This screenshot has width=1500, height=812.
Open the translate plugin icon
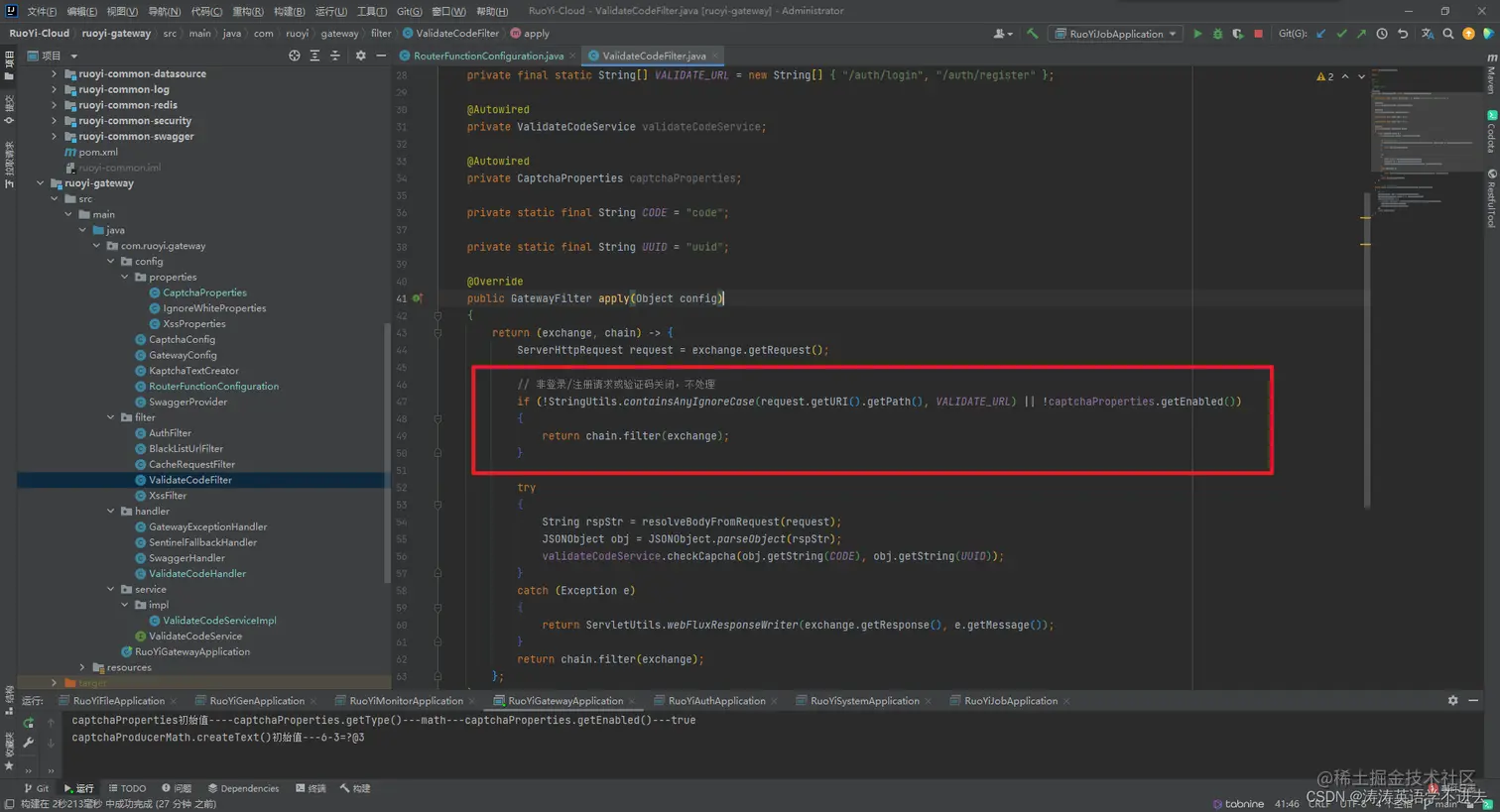pyautogui.click(x=1427, y=34)
